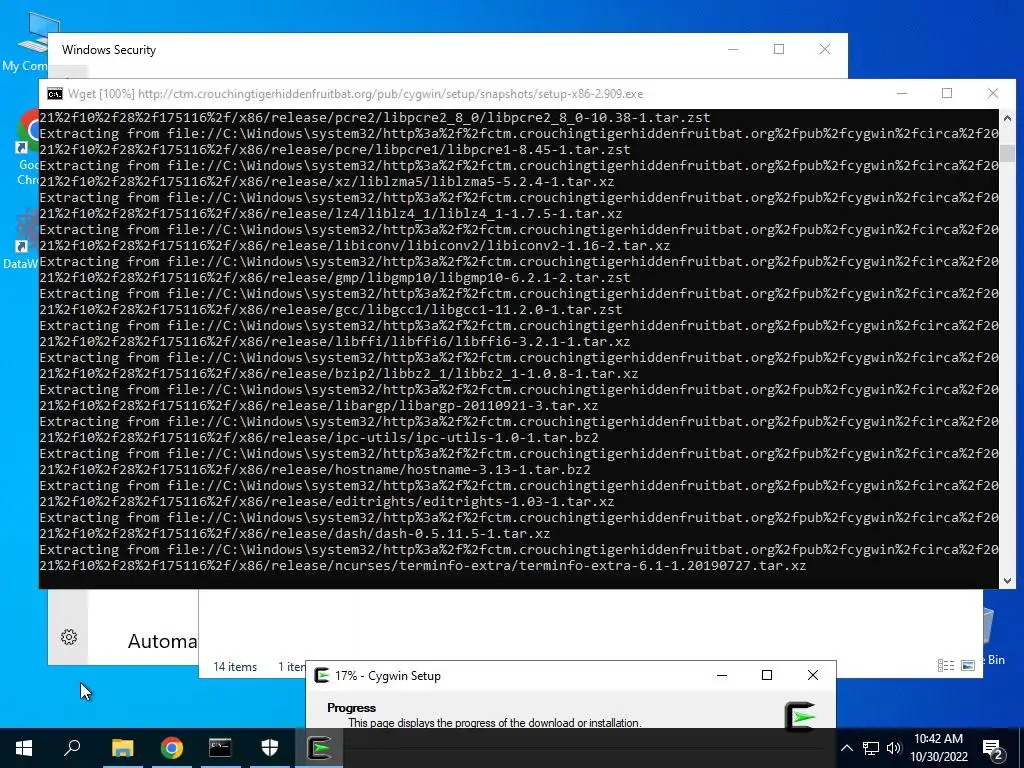
Task: Open Settings gear in Windows Security
Action: pos(69,637)
